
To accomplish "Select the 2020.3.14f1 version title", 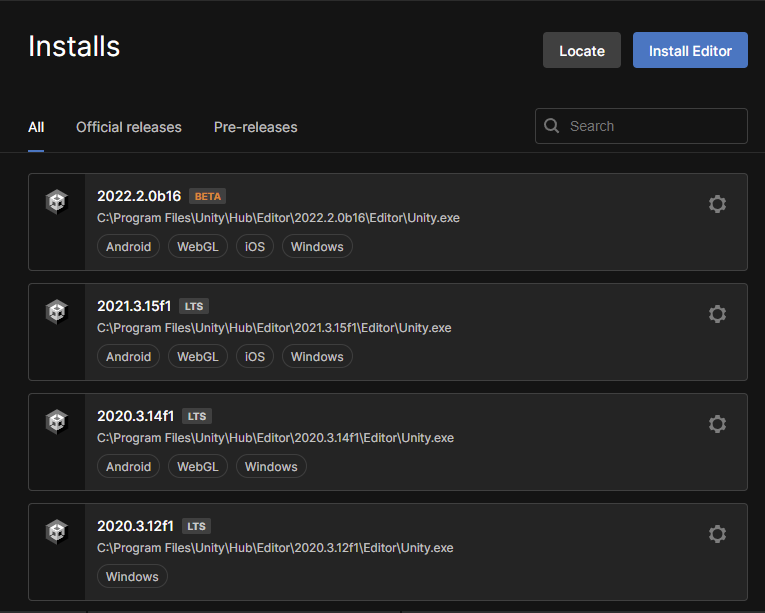I will (136, 416).
